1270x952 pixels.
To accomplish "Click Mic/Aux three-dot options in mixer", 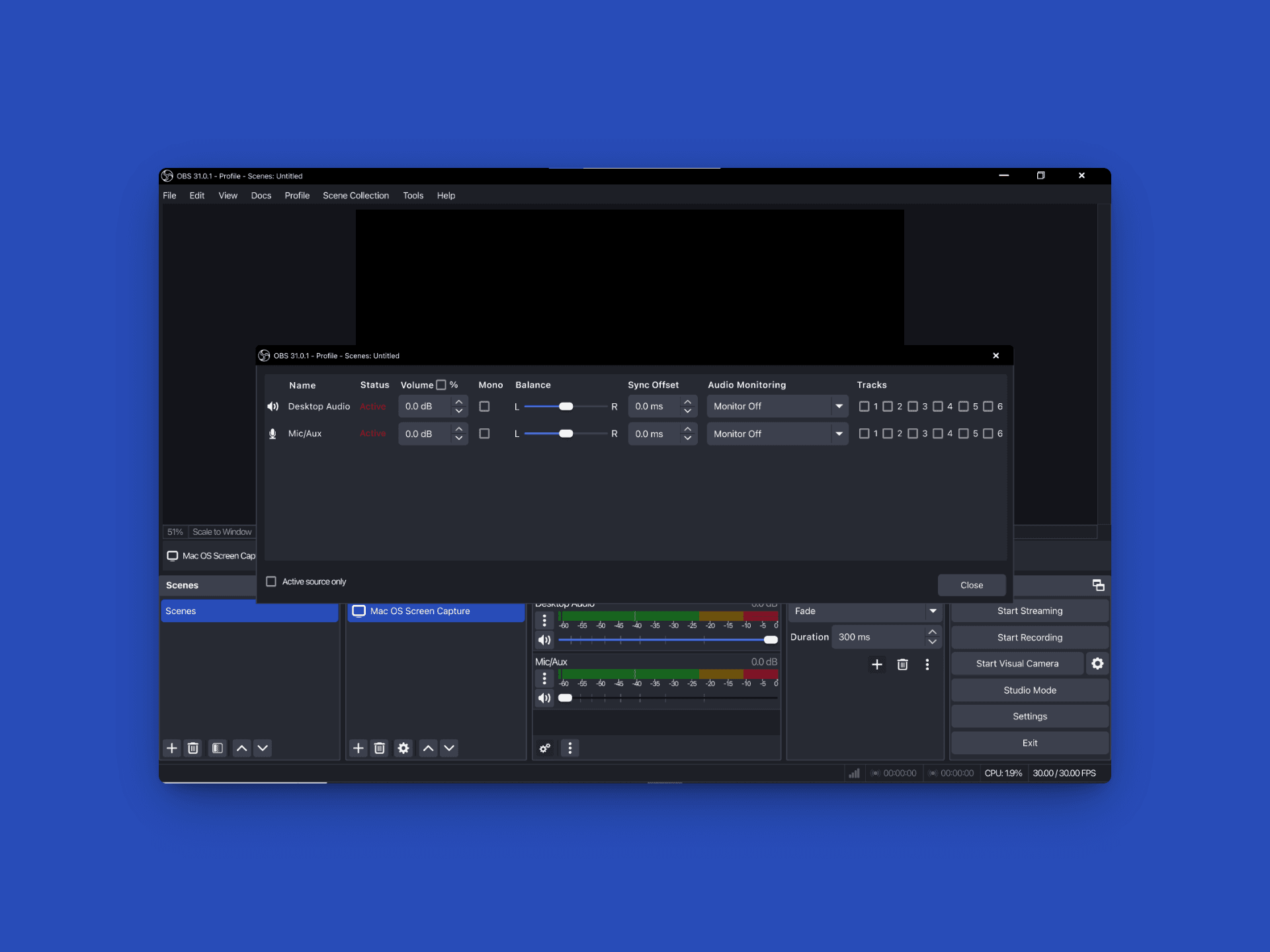I will click(544, 678).
